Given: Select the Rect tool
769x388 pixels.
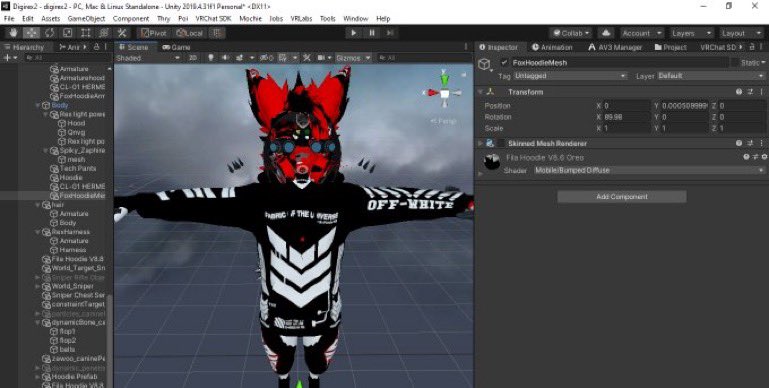Looking at the screenshot, I should pyautogui.click(x=85, y=33).
